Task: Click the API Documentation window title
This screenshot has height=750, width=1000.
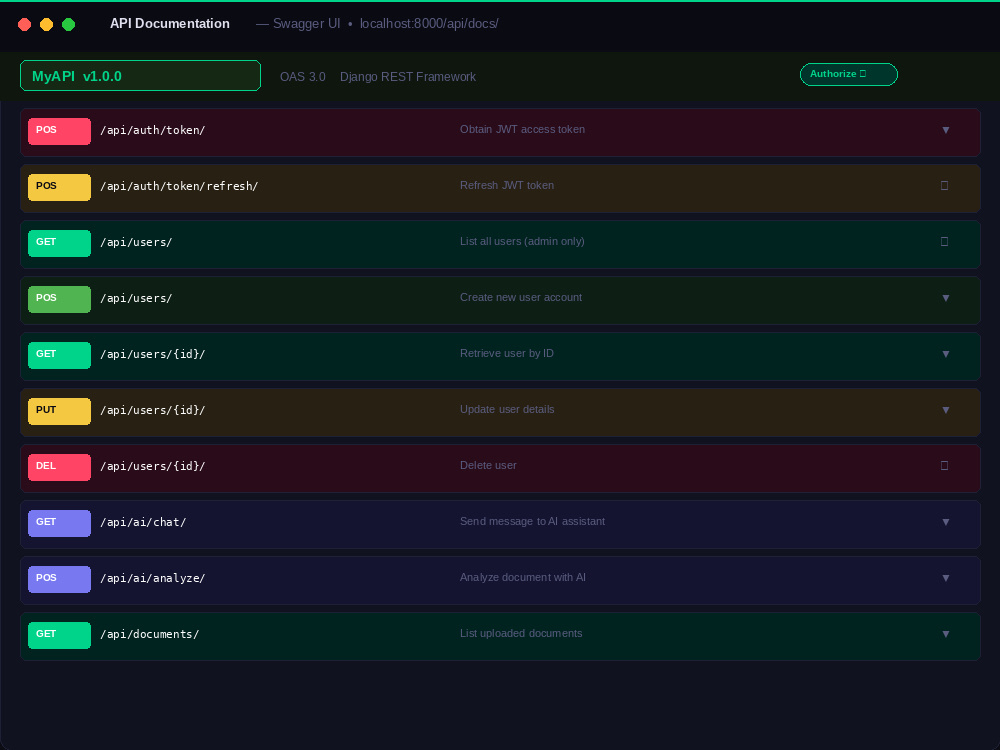Action: point(170,24)
